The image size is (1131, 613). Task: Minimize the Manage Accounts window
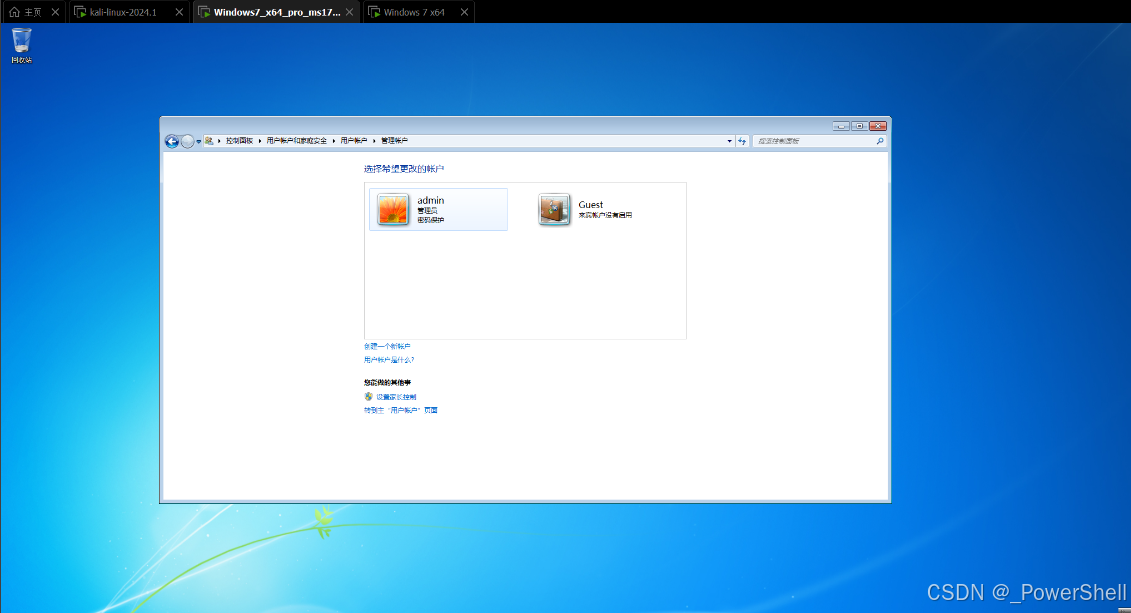point(840,126)
